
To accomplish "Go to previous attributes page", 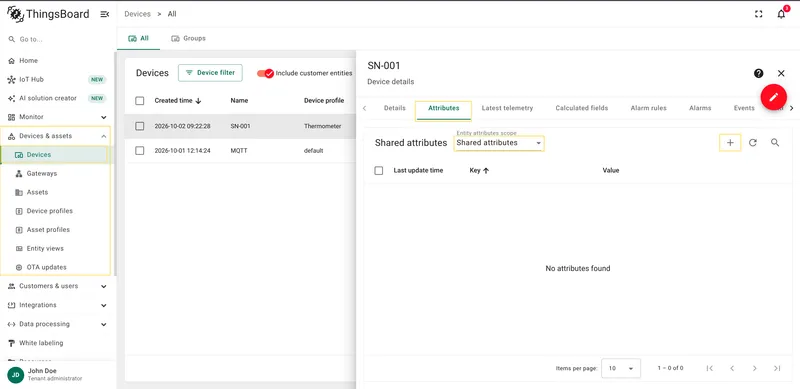I will click(x=732, y=368).
